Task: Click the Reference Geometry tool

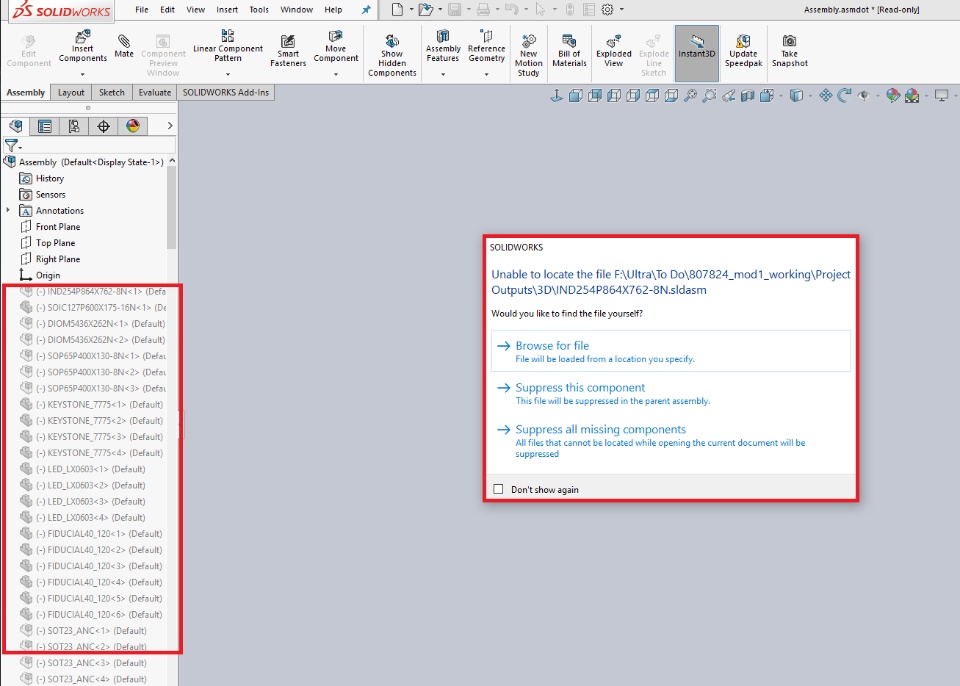Action: click(487, 46)
